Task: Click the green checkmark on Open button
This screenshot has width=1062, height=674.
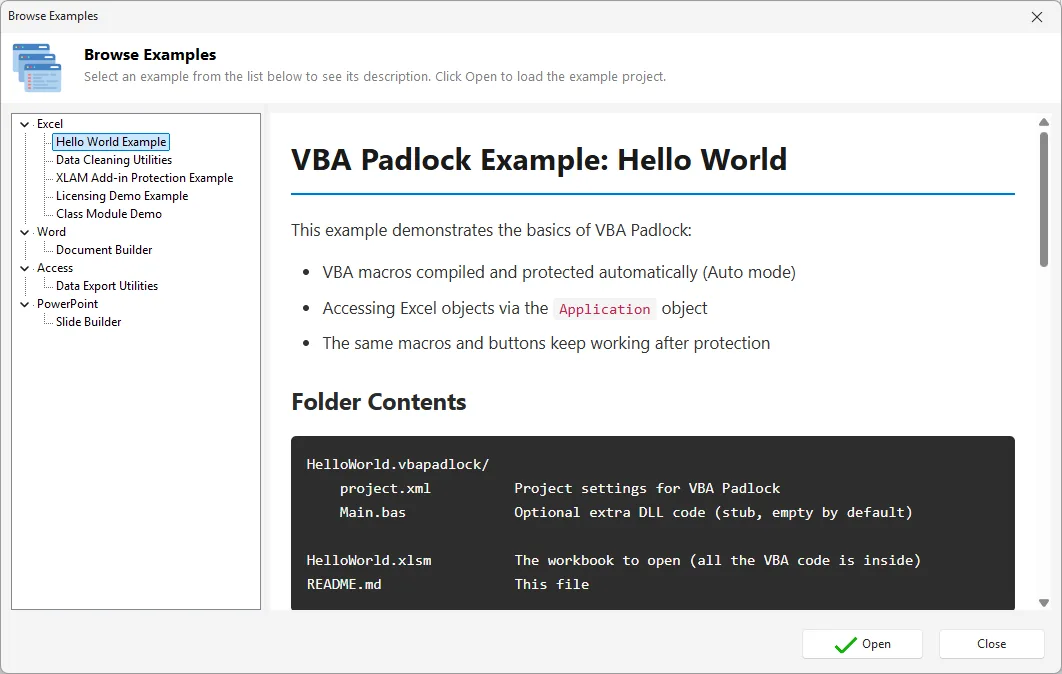Action: pos(846,645)
